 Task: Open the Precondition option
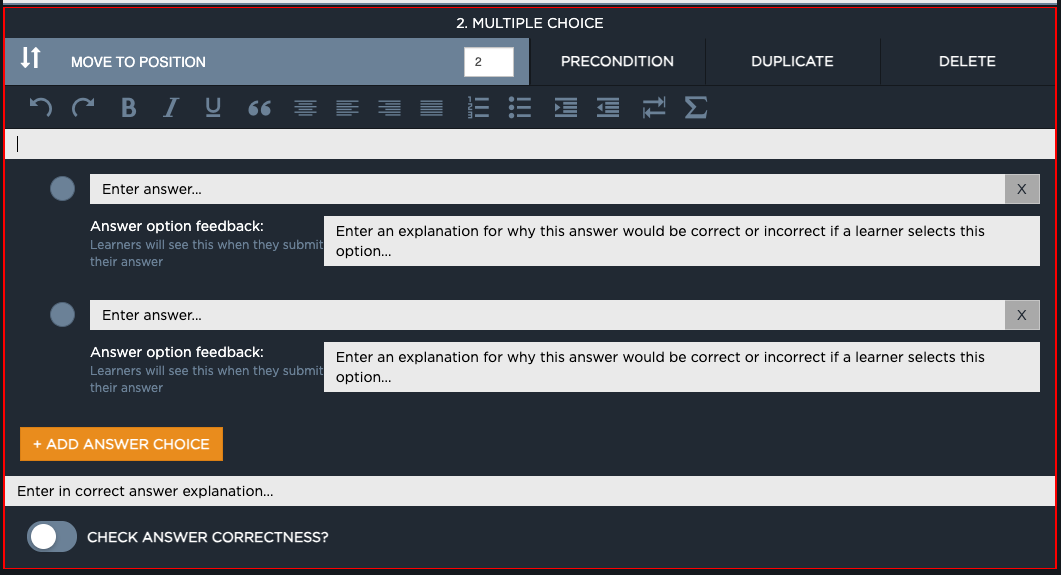coord(617,62)
